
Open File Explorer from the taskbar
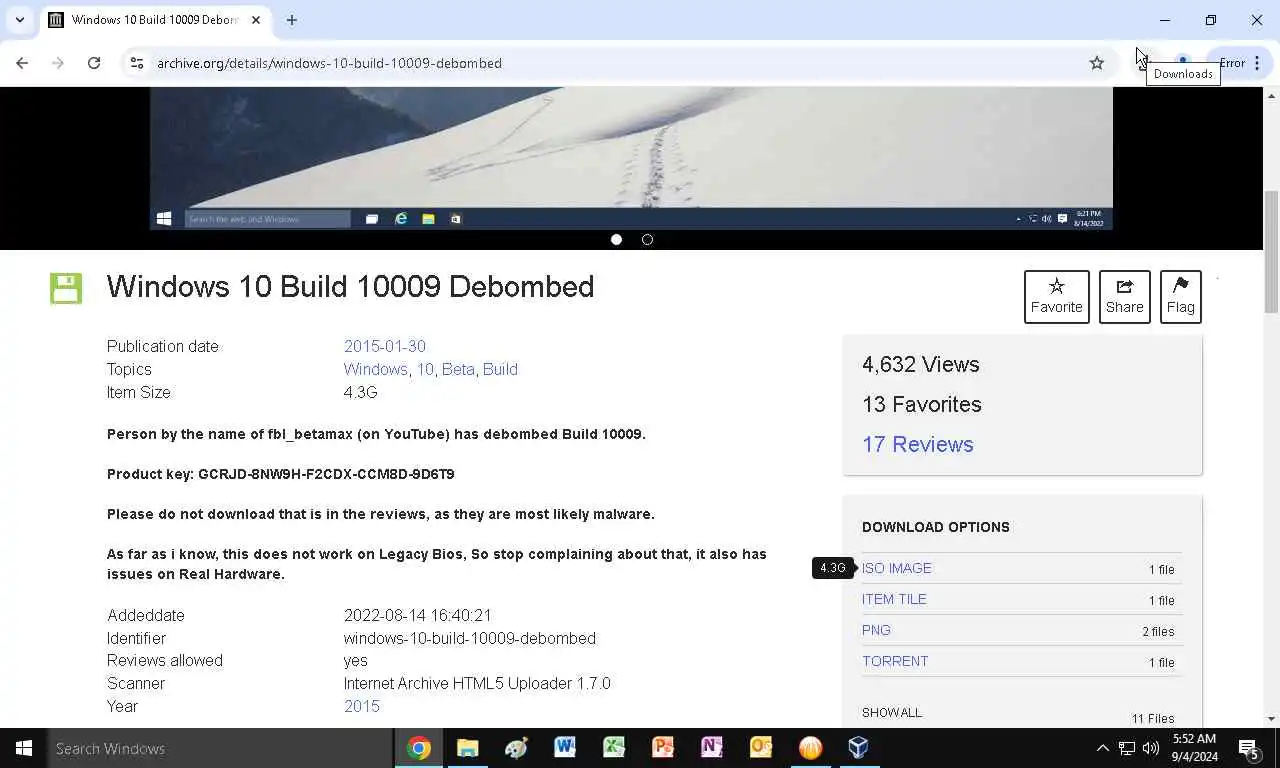click(468, 748)
